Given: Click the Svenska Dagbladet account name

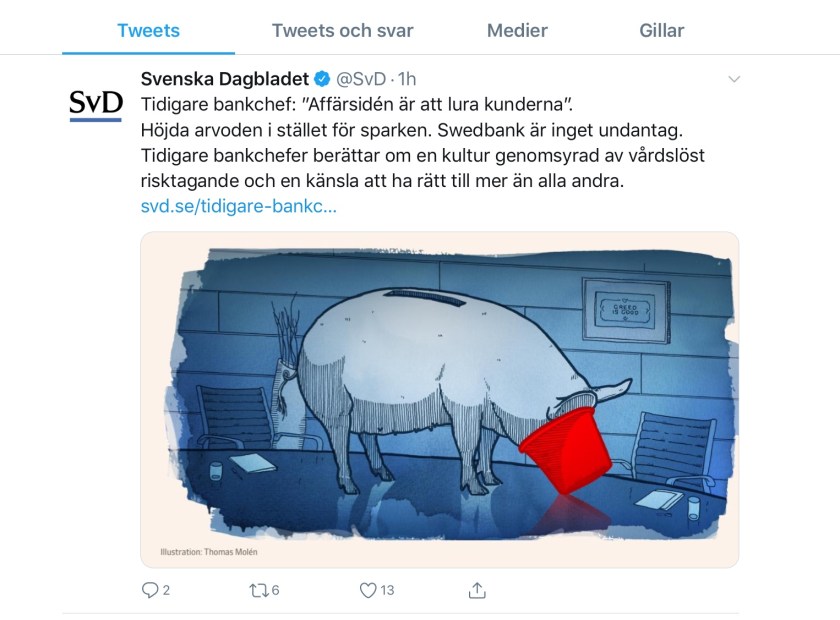Looking at the screenshot, I should click(224, 79).
